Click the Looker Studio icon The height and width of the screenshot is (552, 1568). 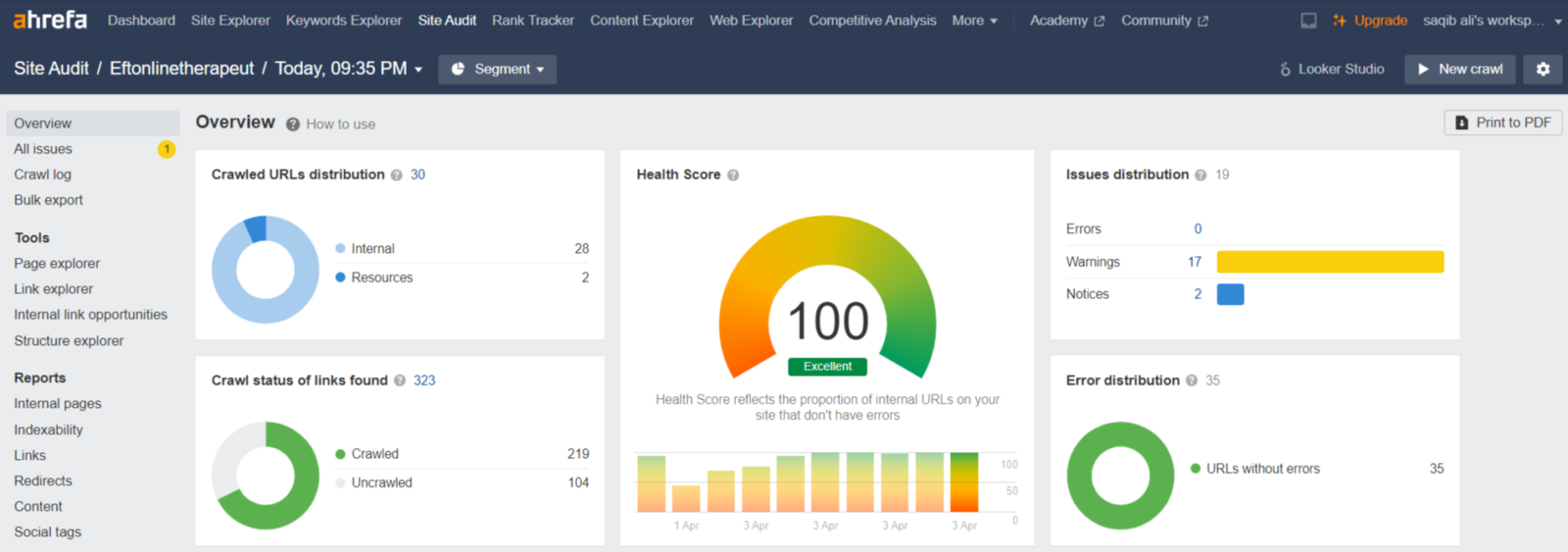pyautogui.click(x=1286, y=69)
